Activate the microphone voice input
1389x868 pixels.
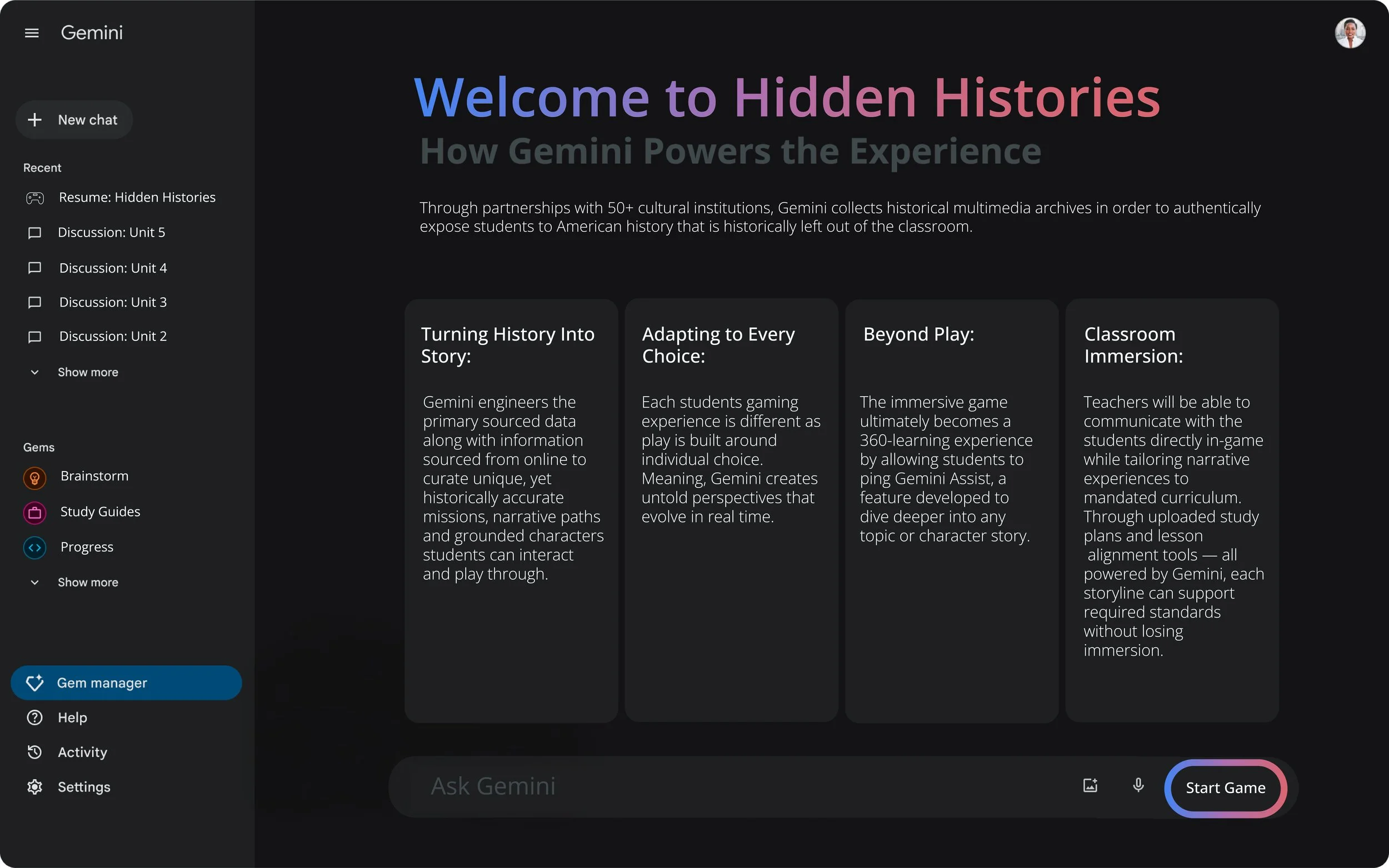tap(1138, 785)
